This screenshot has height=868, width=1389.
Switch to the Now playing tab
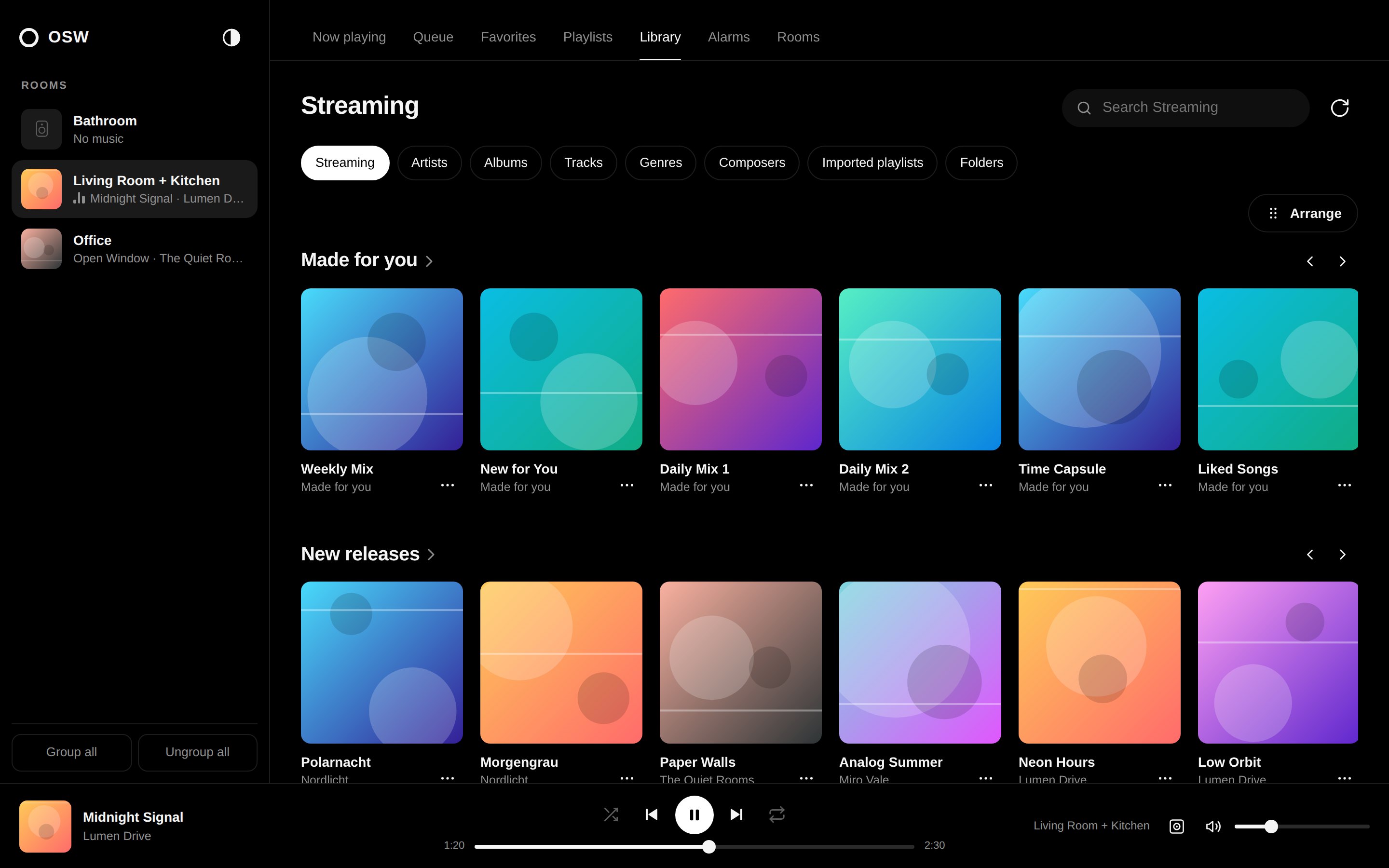pos(349,37)
